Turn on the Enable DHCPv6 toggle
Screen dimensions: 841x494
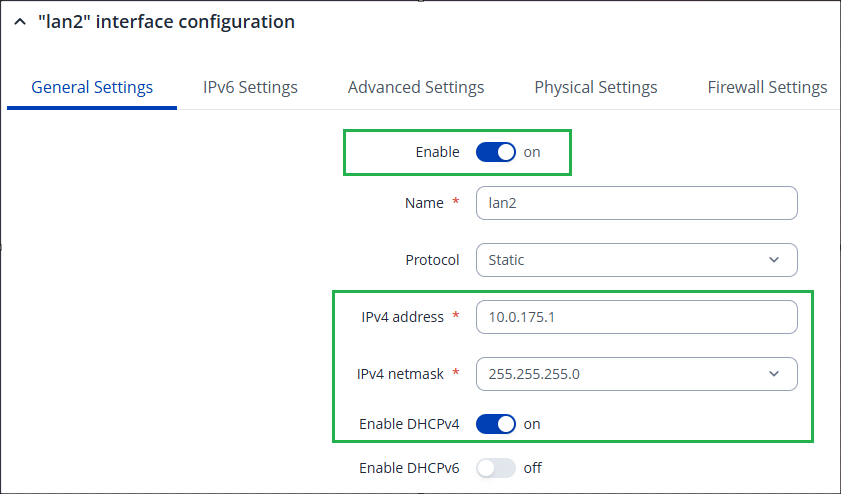495,468
